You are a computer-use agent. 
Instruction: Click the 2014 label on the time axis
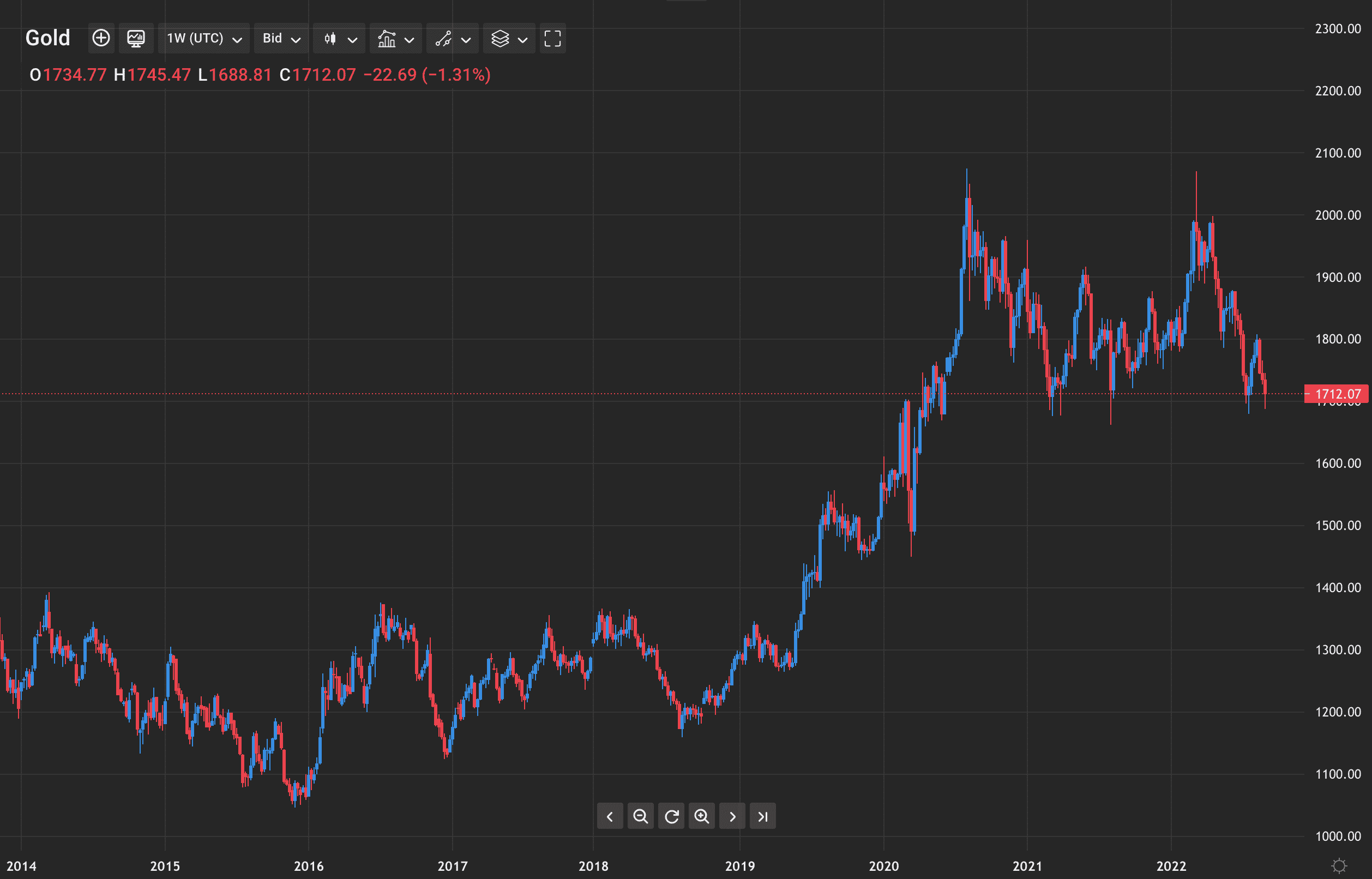pyautogui.click(x=21, y=866)
